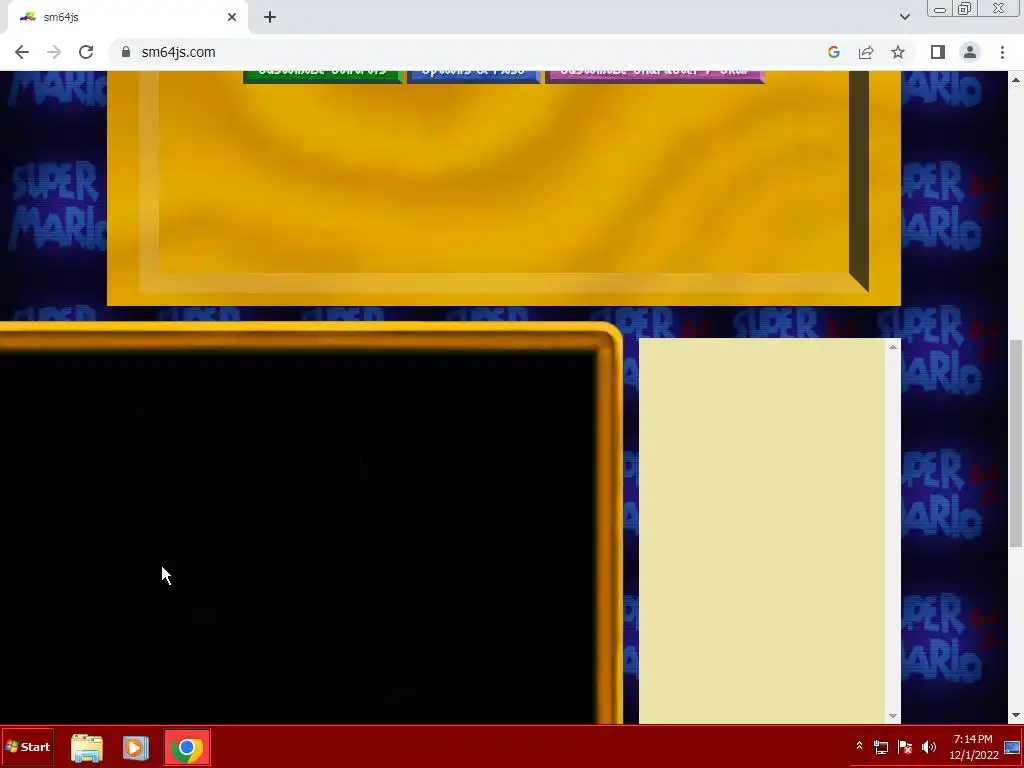This screenshot has width=1024, height=768.
Task: Bookmark this page with the star icon
Action: coord(898,52)
